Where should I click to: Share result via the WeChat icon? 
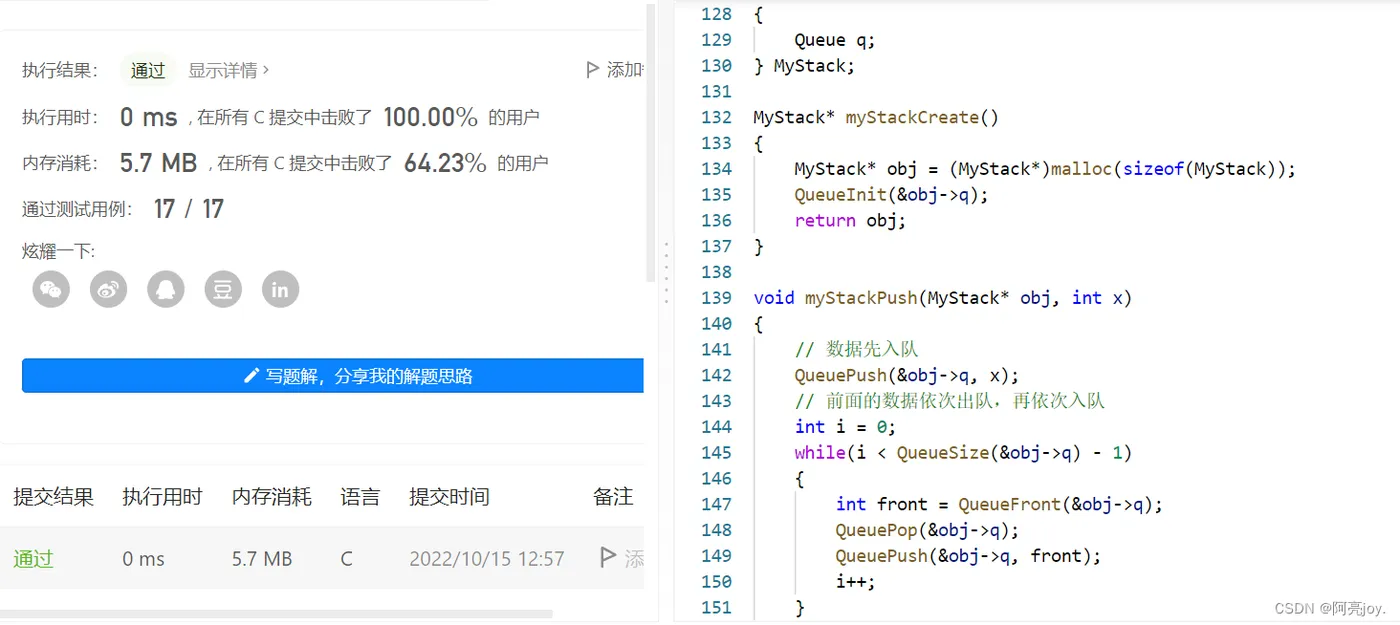tap(50, 289)
